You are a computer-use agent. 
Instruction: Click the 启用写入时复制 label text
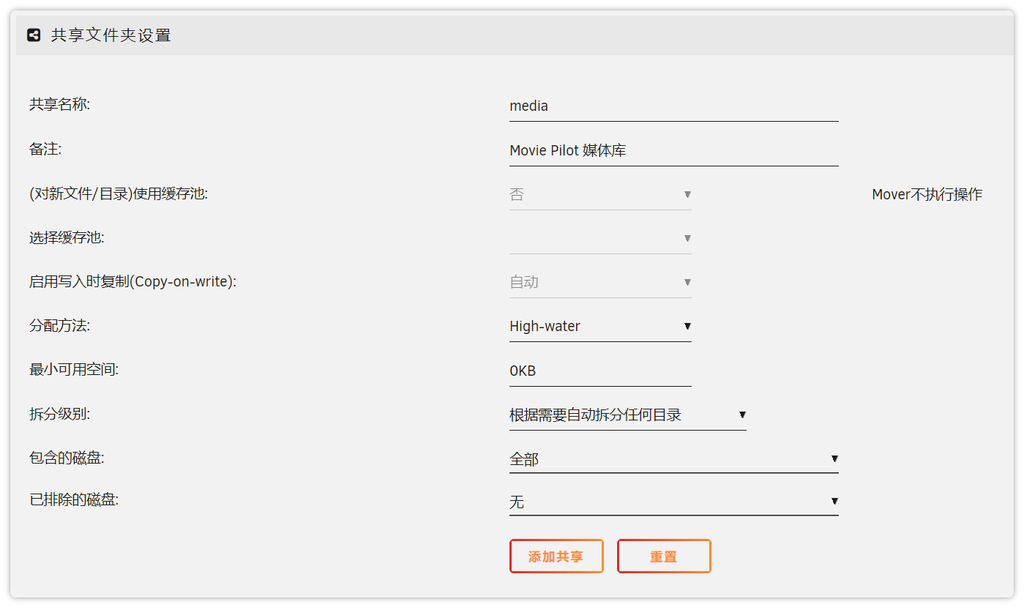tap(132, 282)
